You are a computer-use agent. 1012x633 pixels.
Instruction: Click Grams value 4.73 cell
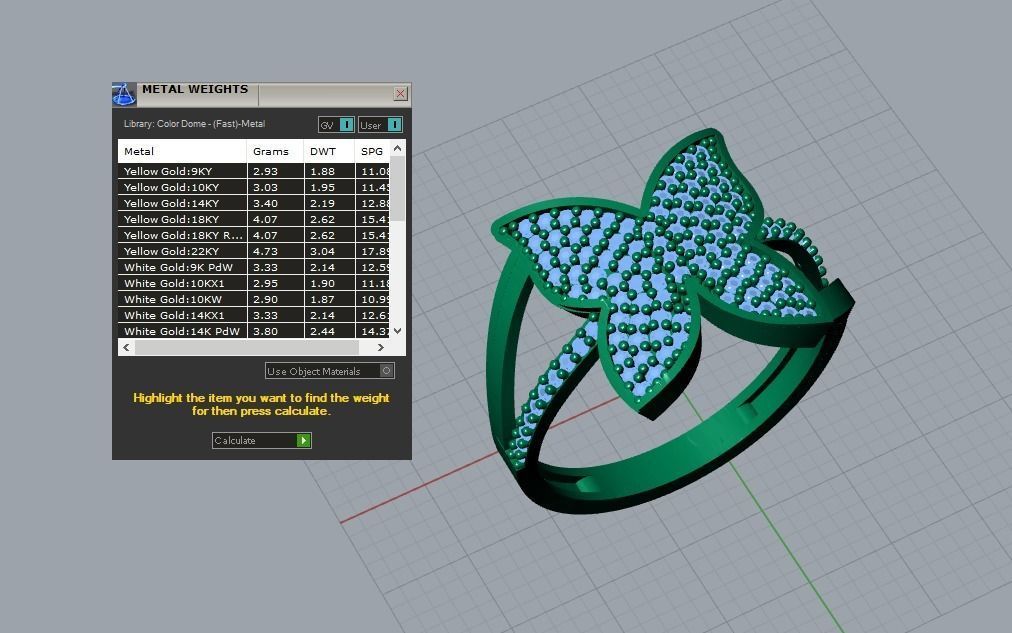tap(275, 251)
